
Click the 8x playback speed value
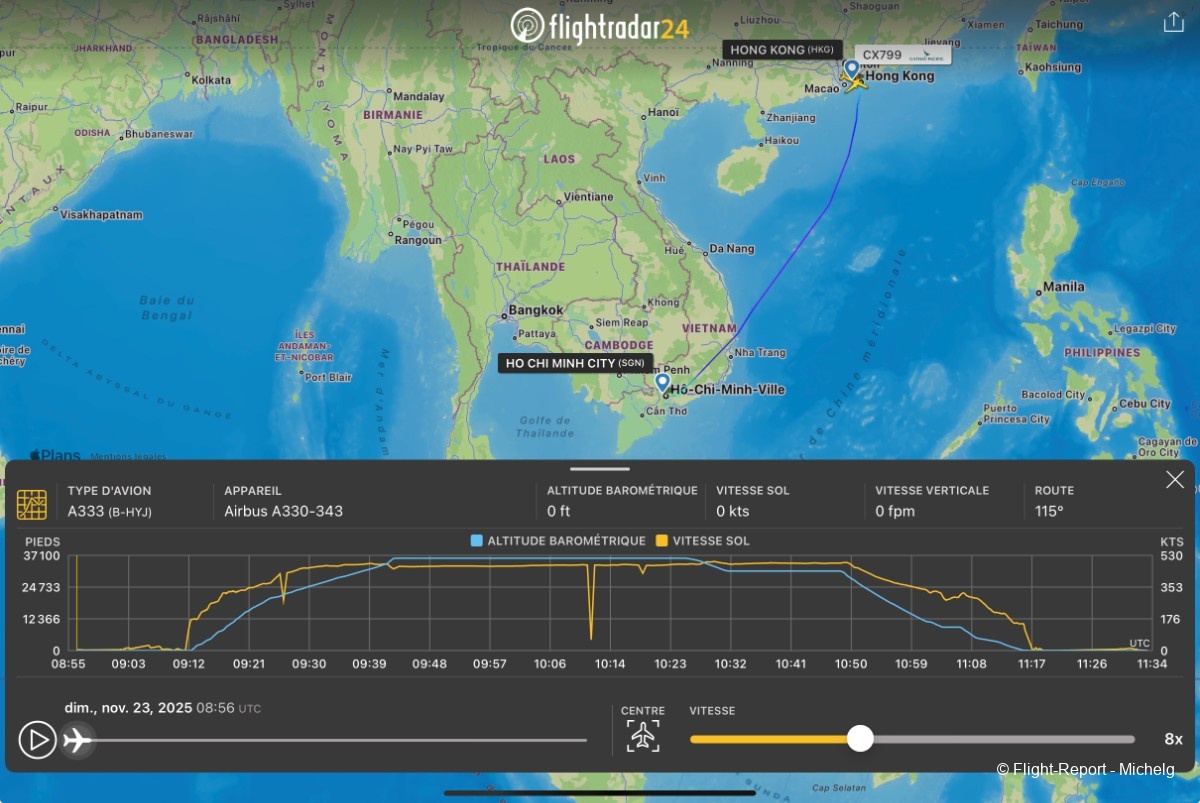(1173, 740)
